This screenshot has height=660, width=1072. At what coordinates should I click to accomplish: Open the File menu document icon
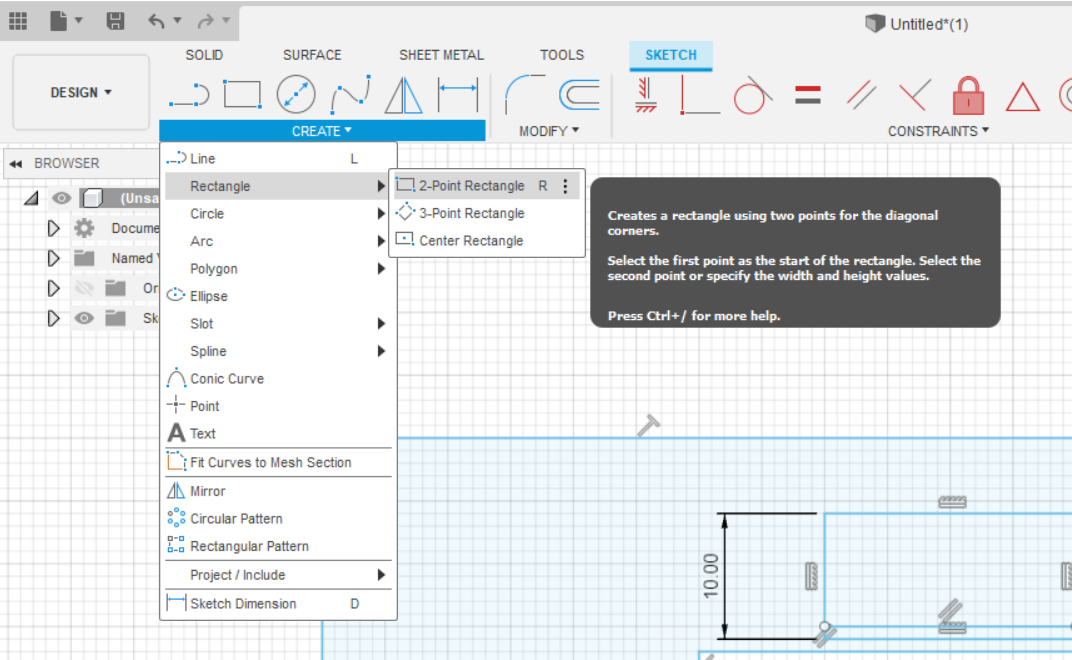59,21
